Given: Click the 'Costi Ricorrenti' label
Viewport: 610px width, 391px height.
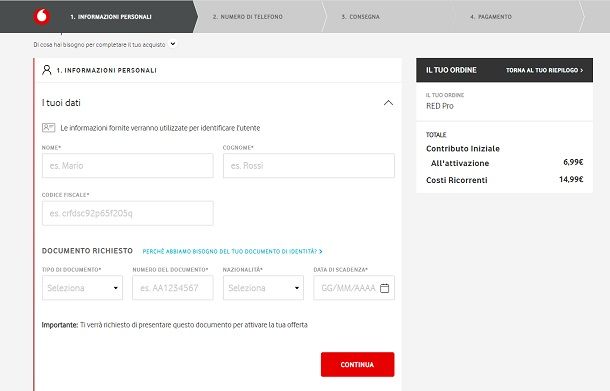Looking at the screenshot, I should coord(457,180).
